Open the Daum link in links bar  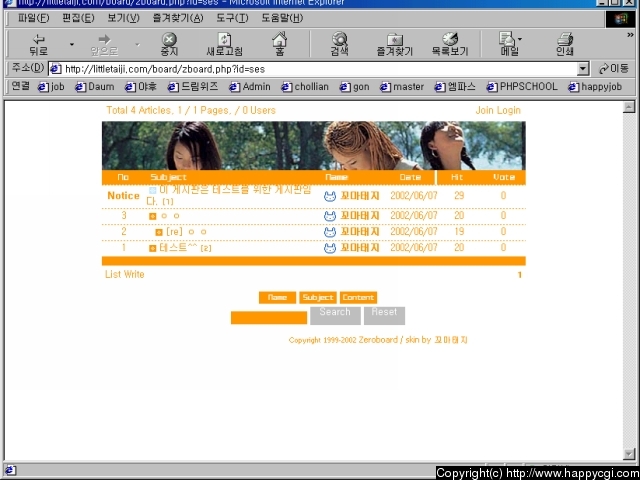pyautogui.click(x=95, y=87)
